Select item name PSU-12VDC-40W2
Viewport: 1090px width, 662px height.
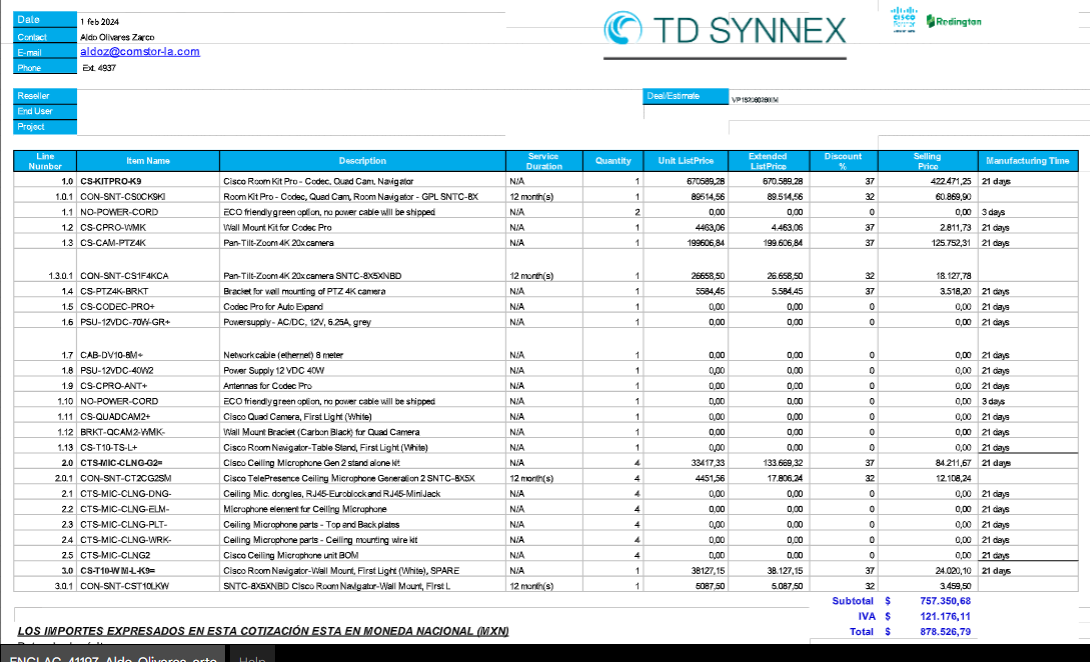(117, 371)
